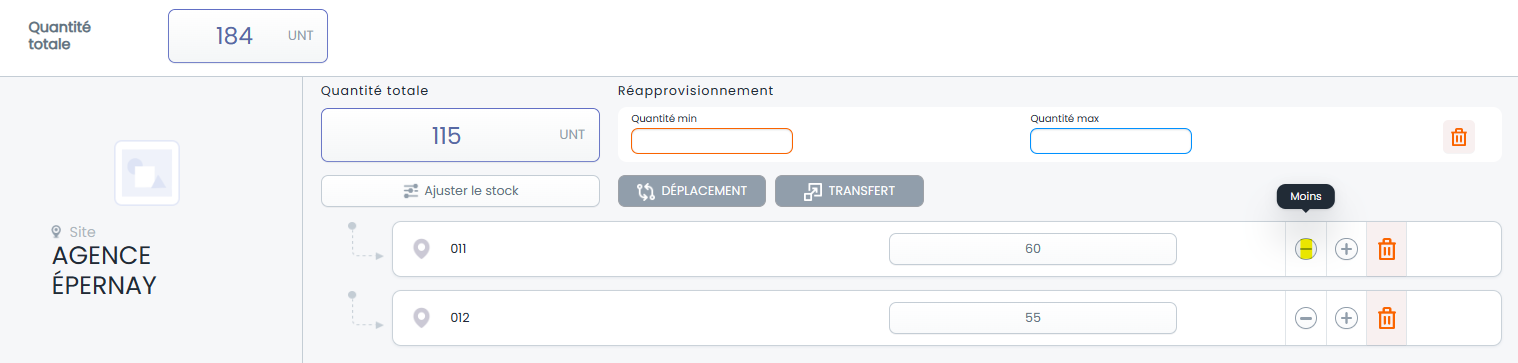This screenshot has height=363, width=1518.
Task: Decrease quantity for location 011
Action: (1305, 249)
